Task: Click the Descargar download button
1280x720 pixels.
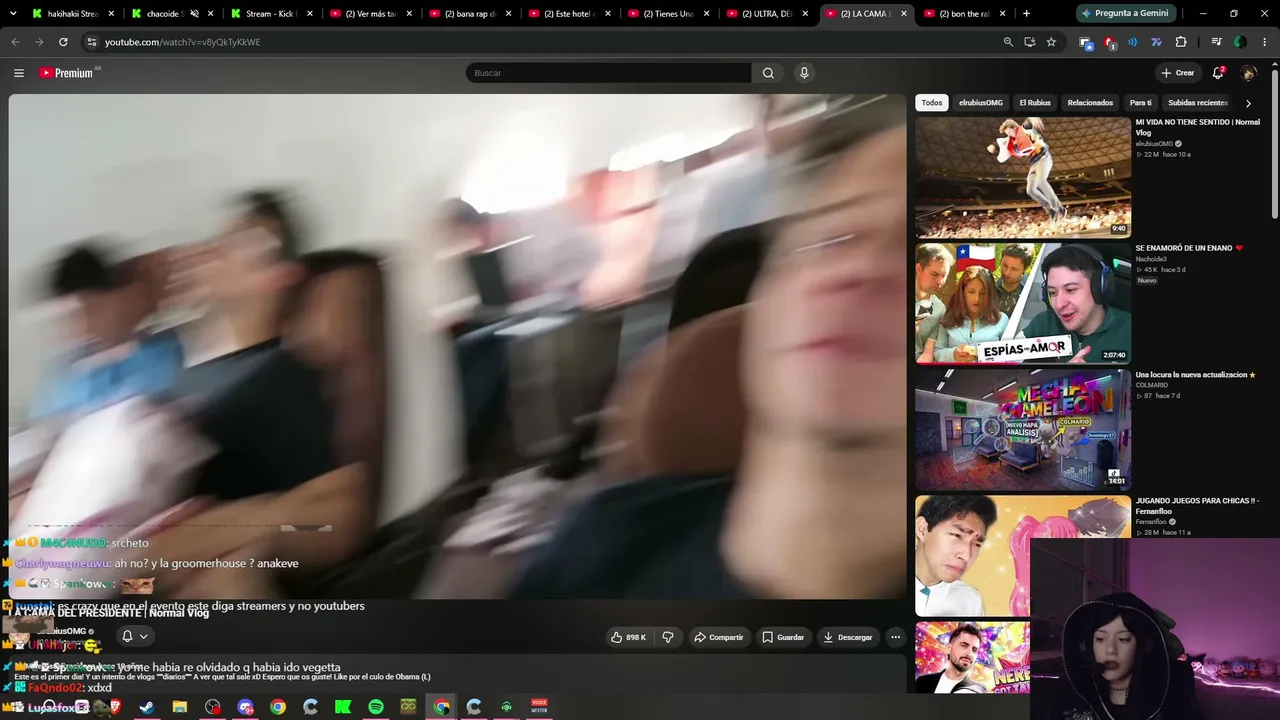Action: point(848,637)
